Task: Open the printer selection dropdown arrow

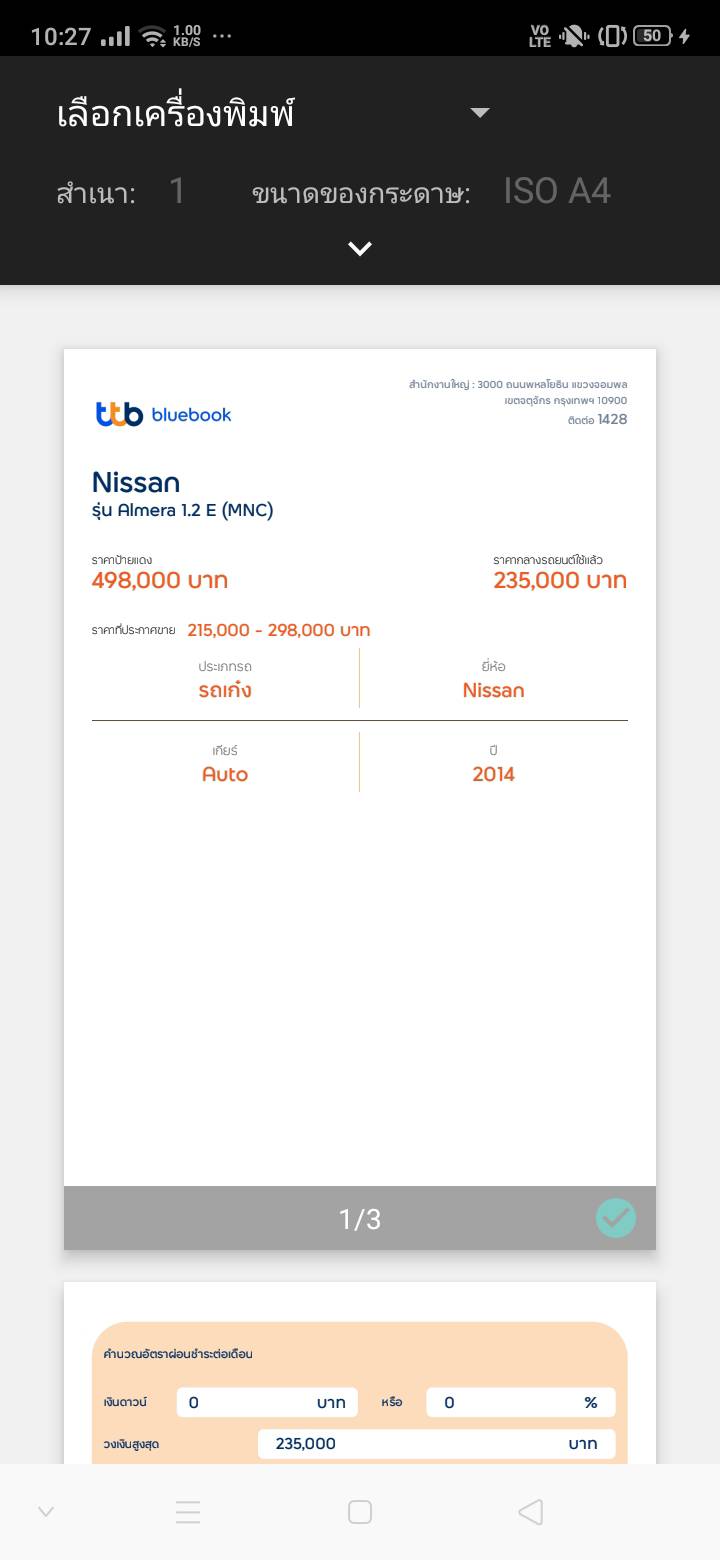Action: pyautogui.click(x=480, y=113)
